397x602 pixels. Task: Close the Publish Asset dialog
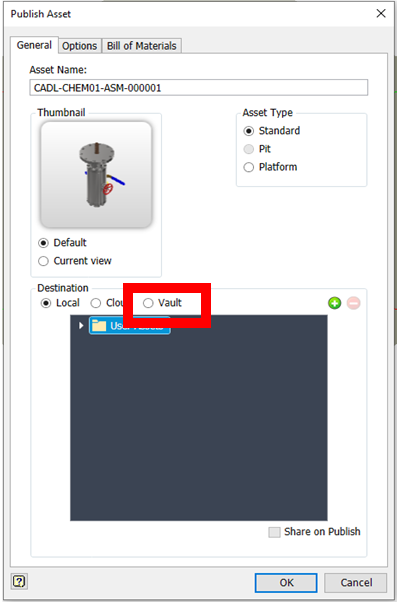pyautogui.click(x=381, y=13)
